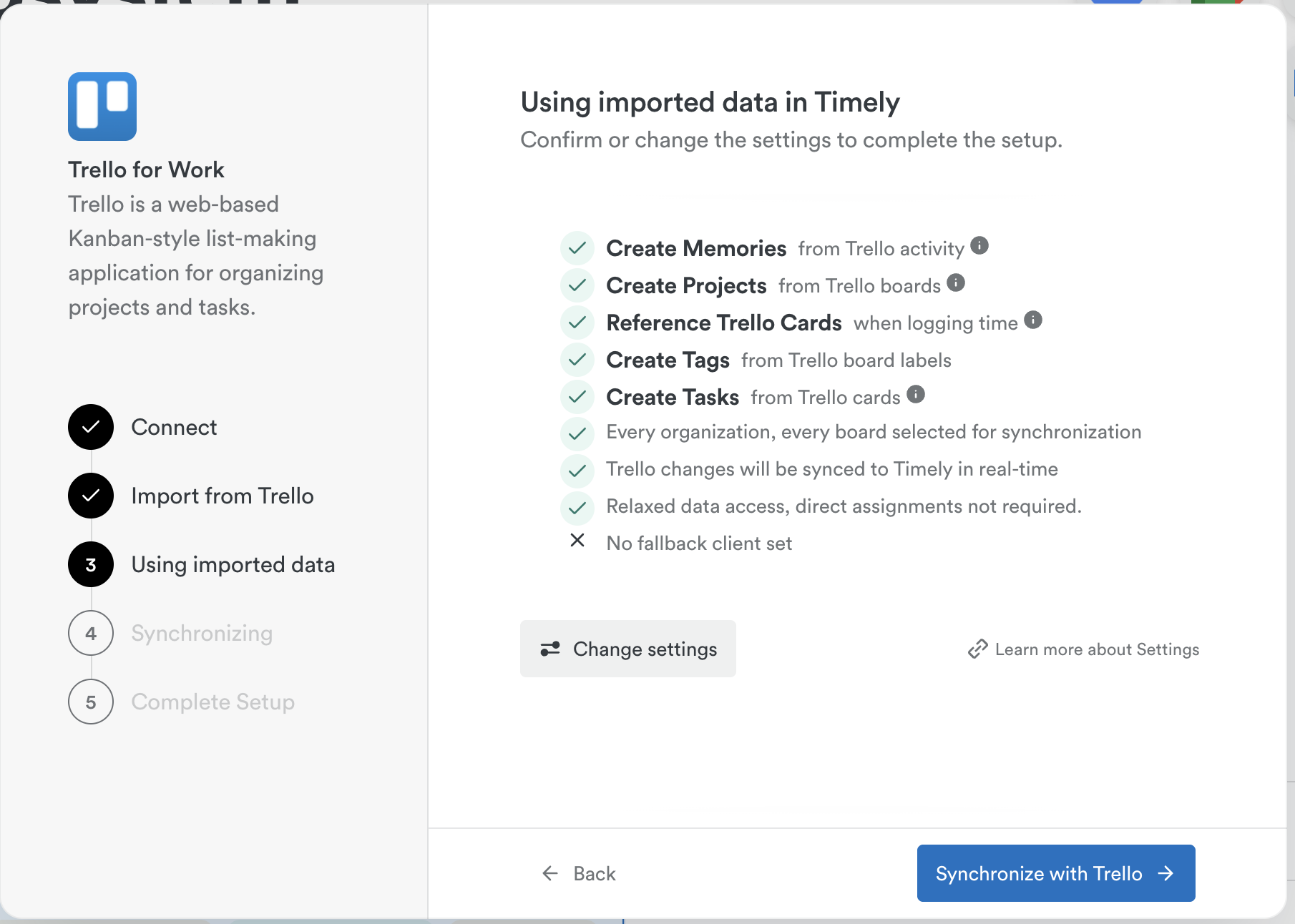The width and height of the screenshot is (1295, 924).
Task: Click checkmark next to real-time sync line
Action: click(577, 471)
